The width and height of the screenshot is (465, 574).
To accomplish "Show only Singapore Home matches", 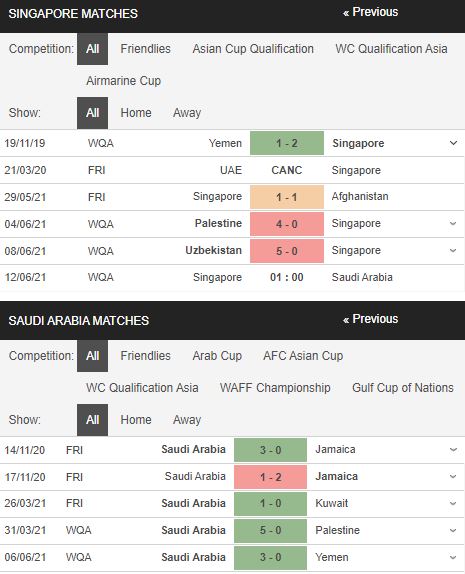I will point(136,113).
